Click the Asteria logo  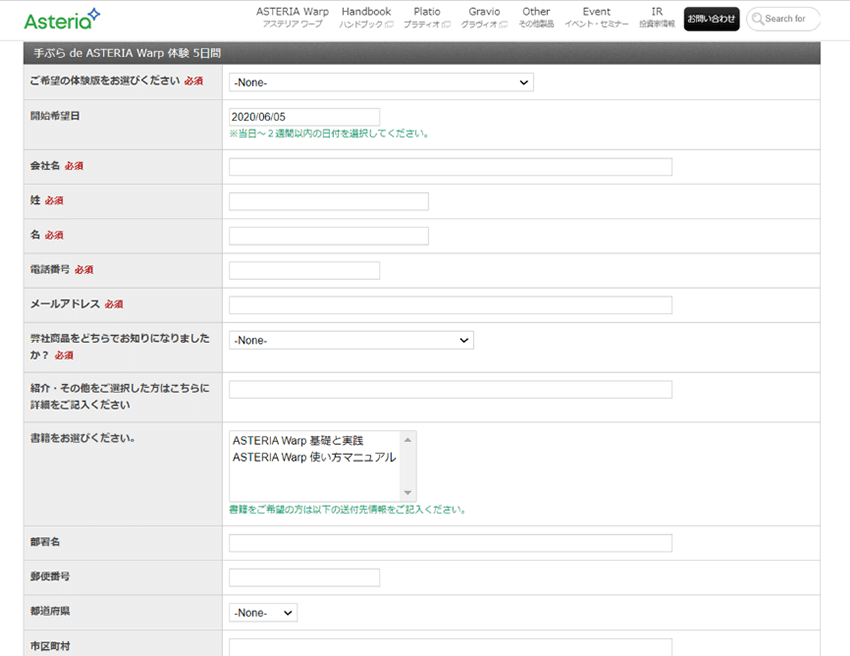pos(62,20)
